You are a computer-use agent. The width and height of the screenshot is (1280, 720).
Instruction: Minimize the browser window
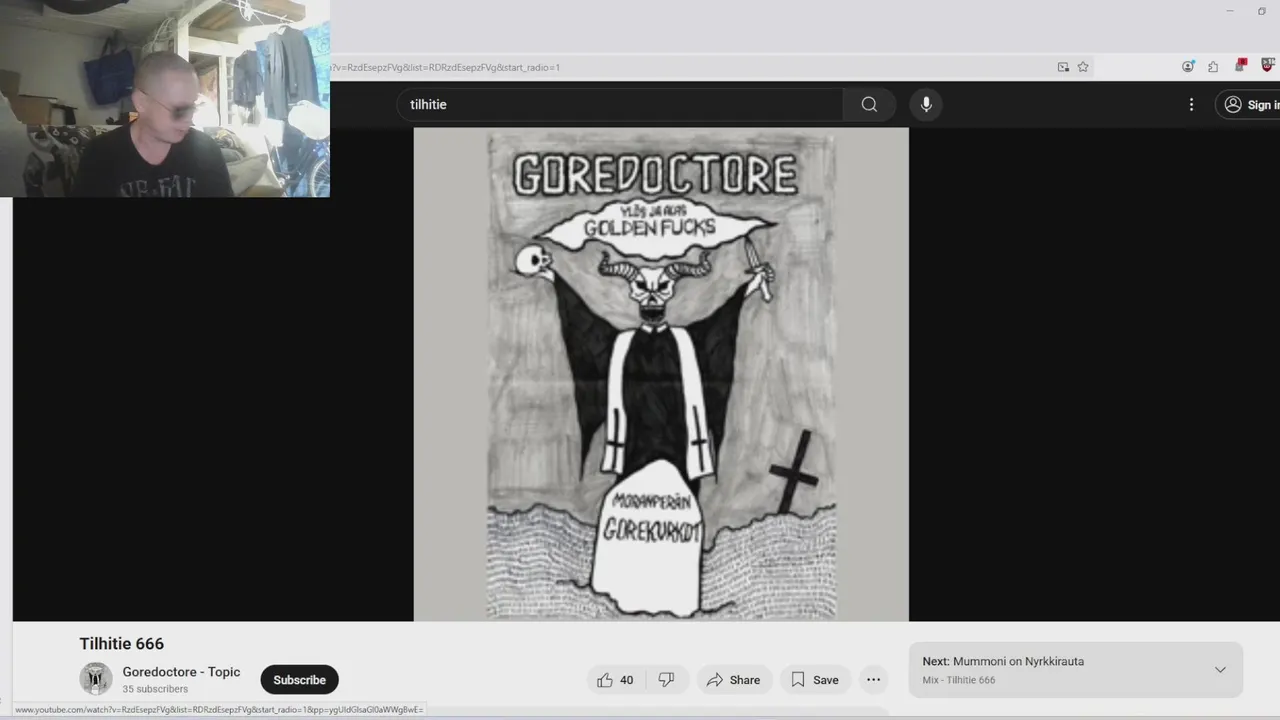(x=1229, y=11)
